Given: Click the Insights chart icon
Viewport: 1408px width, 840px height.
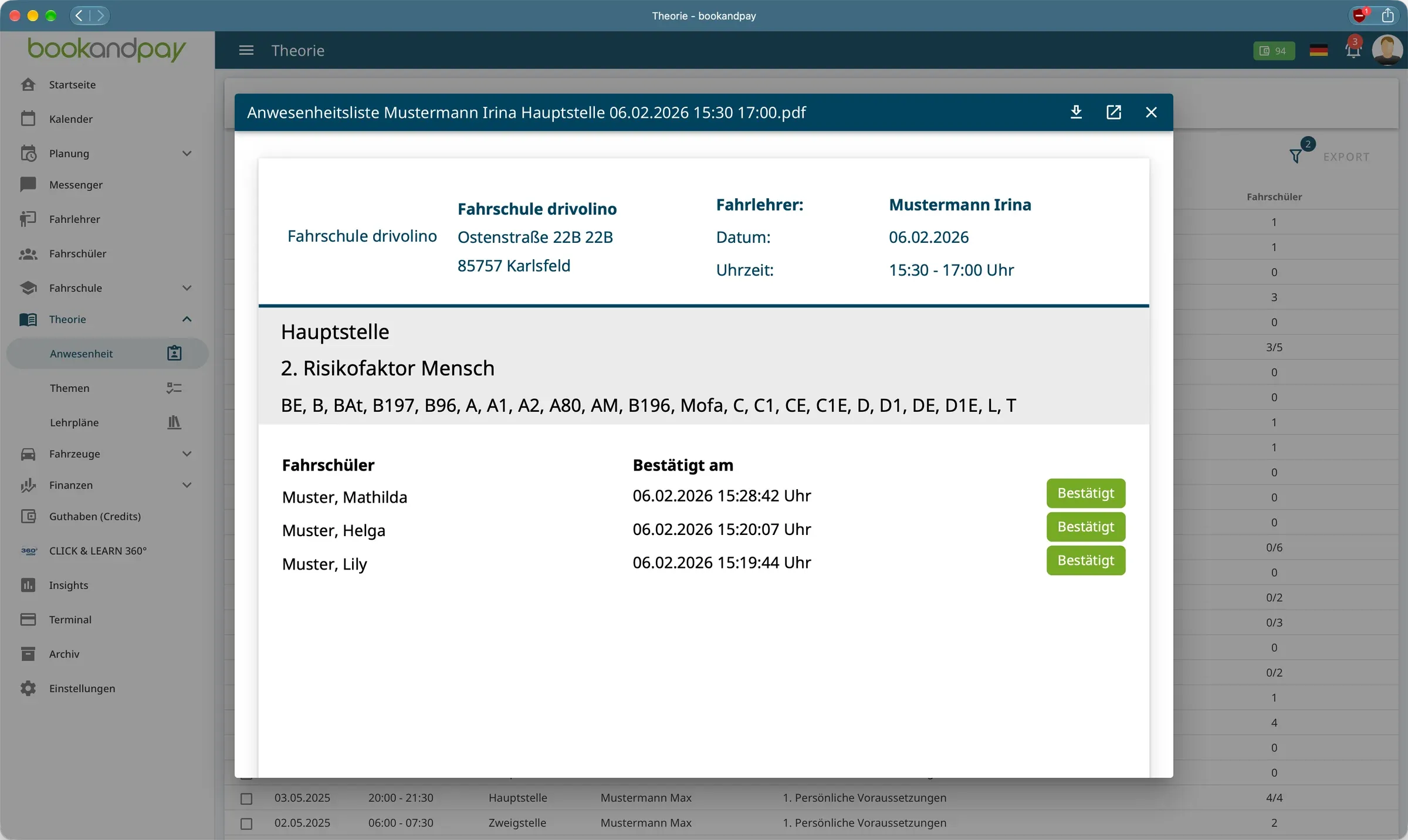Looking at the screenshot, I should 28,585.
